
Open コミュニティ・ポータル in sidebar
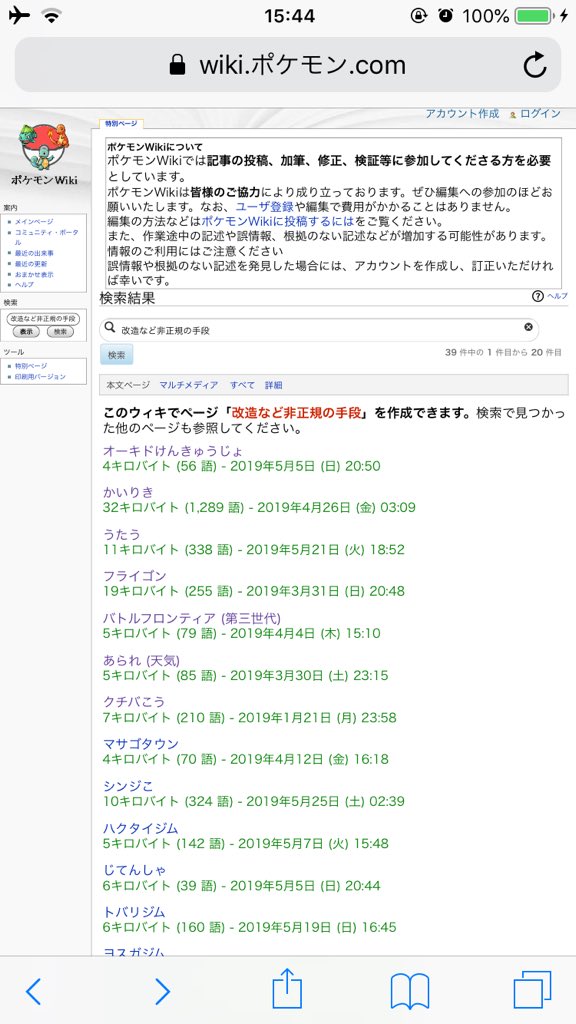tap(46, 237)
